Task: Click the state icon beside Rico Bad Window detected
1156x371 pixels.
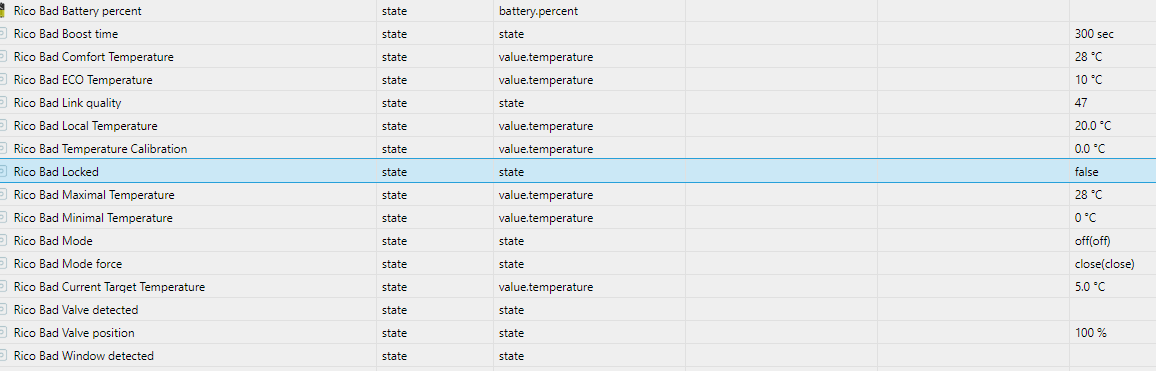Action: pos(3,356)
